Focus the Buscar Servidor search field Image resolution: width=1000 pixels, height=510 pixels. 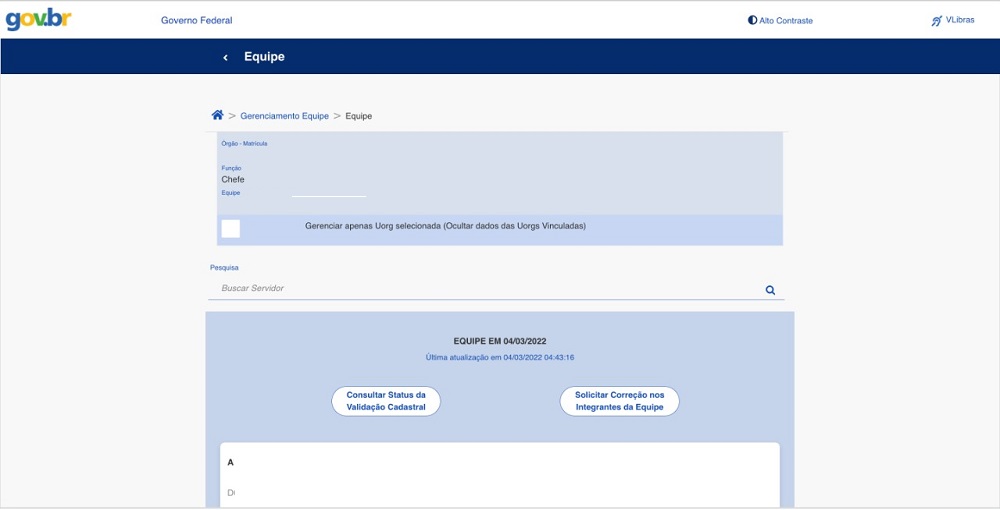click(485, 289)
